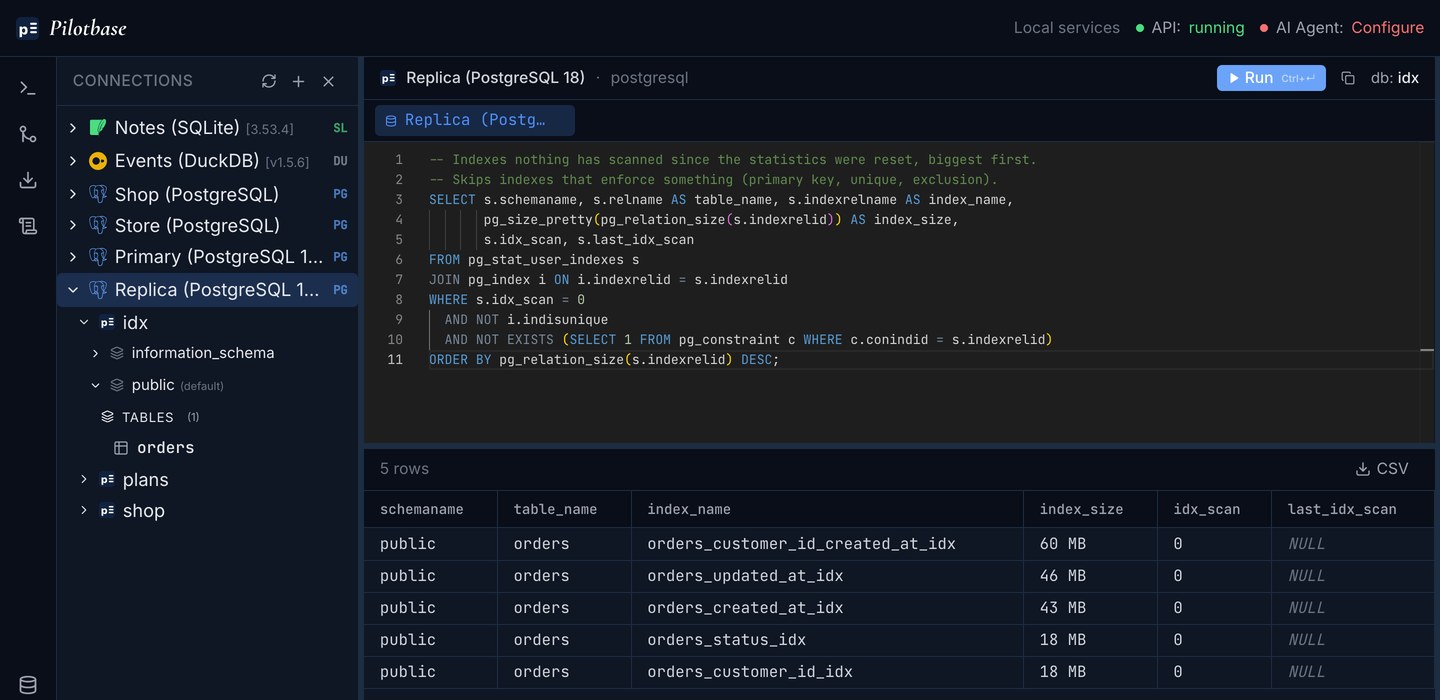Viewport: 1440px width, 700px height.
Task: Expand the Store (PostgreSQL) connection
Action: (73, 225)
